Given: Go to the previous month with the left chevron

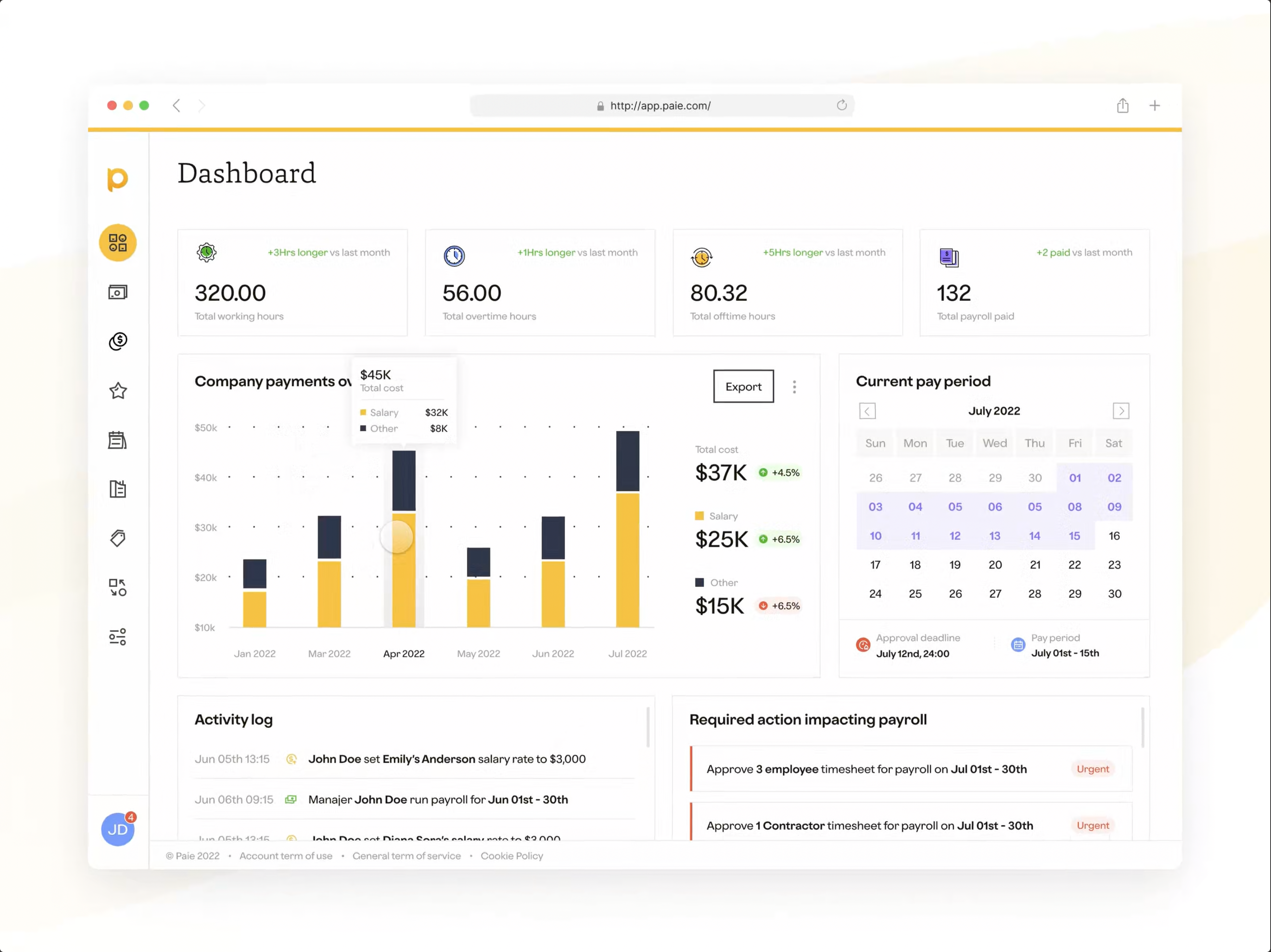Looking at the screenshot, I should coord(867,411).
